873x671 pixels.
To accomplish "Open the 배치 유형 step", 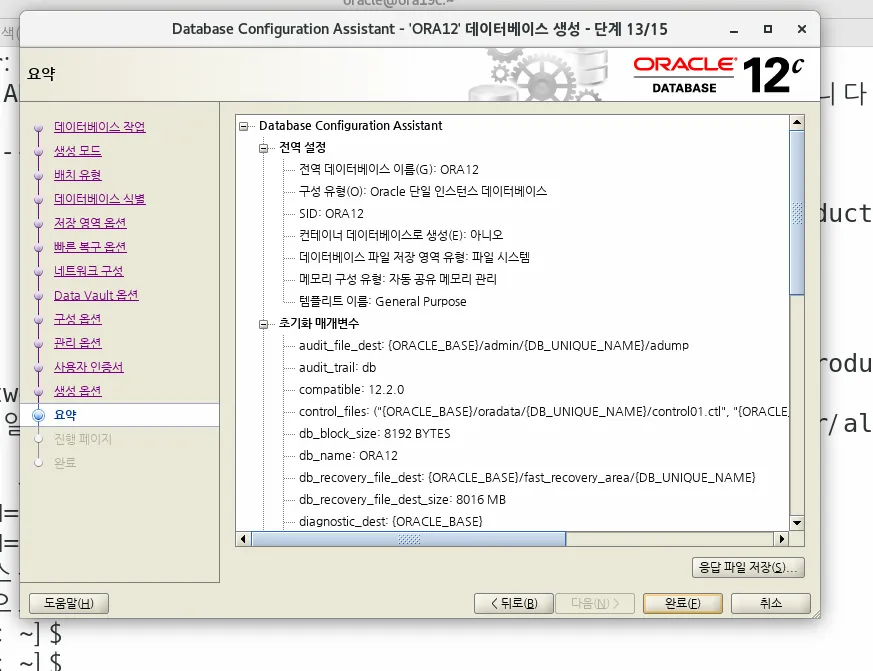I will tap(77, 175).
